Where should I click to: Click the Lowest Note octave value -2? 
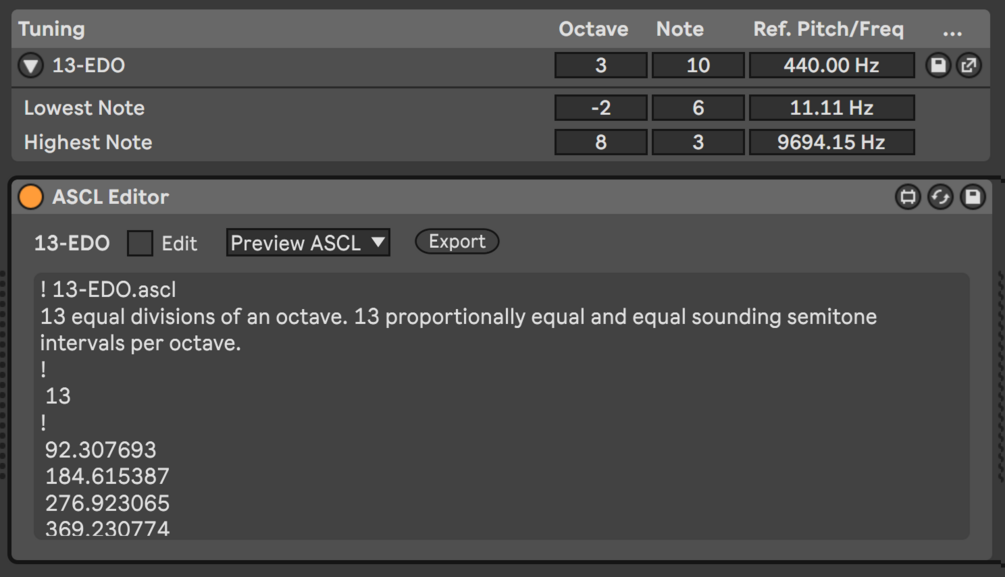601,108
